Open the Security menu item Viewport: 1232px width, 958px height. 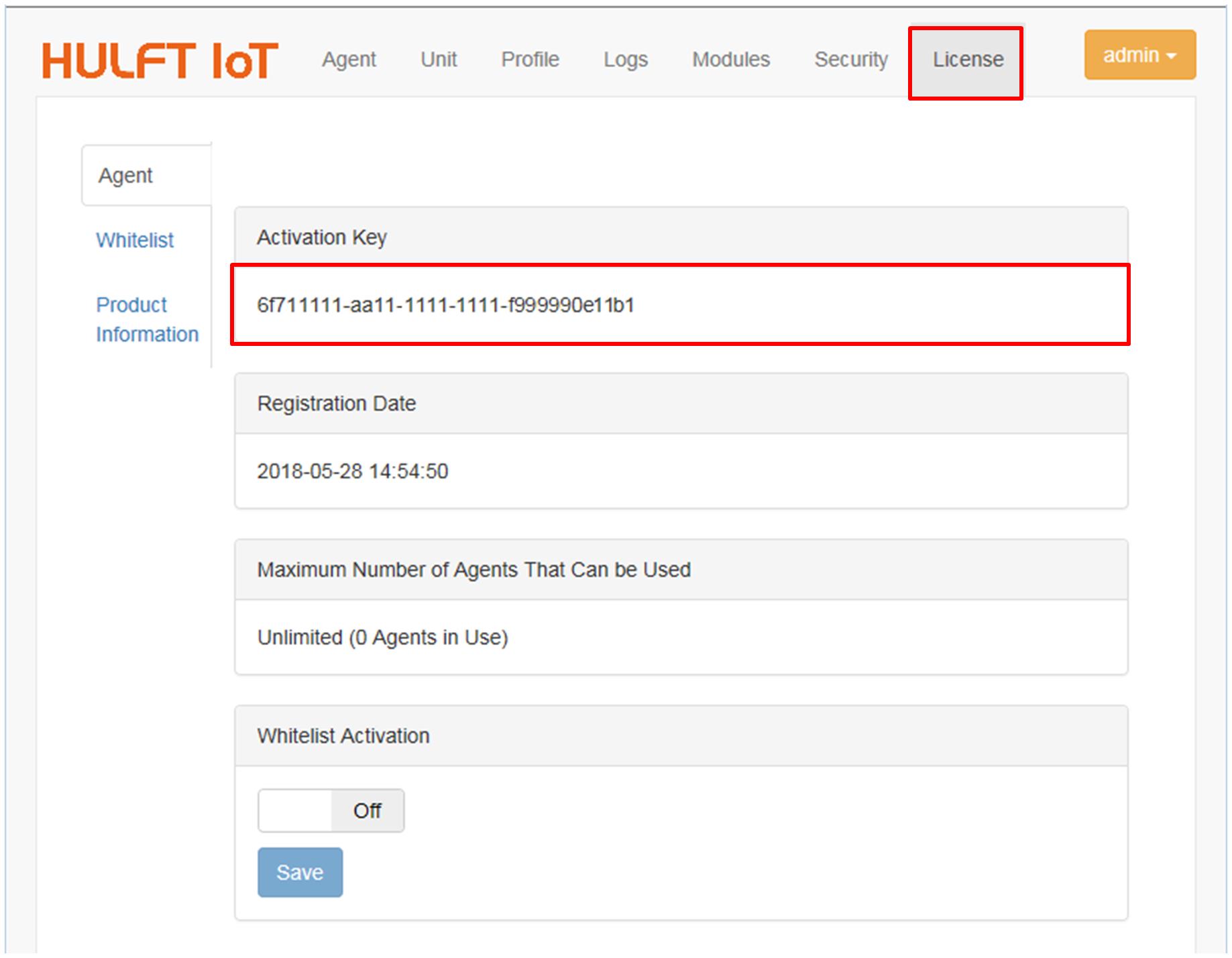[850, 60]
